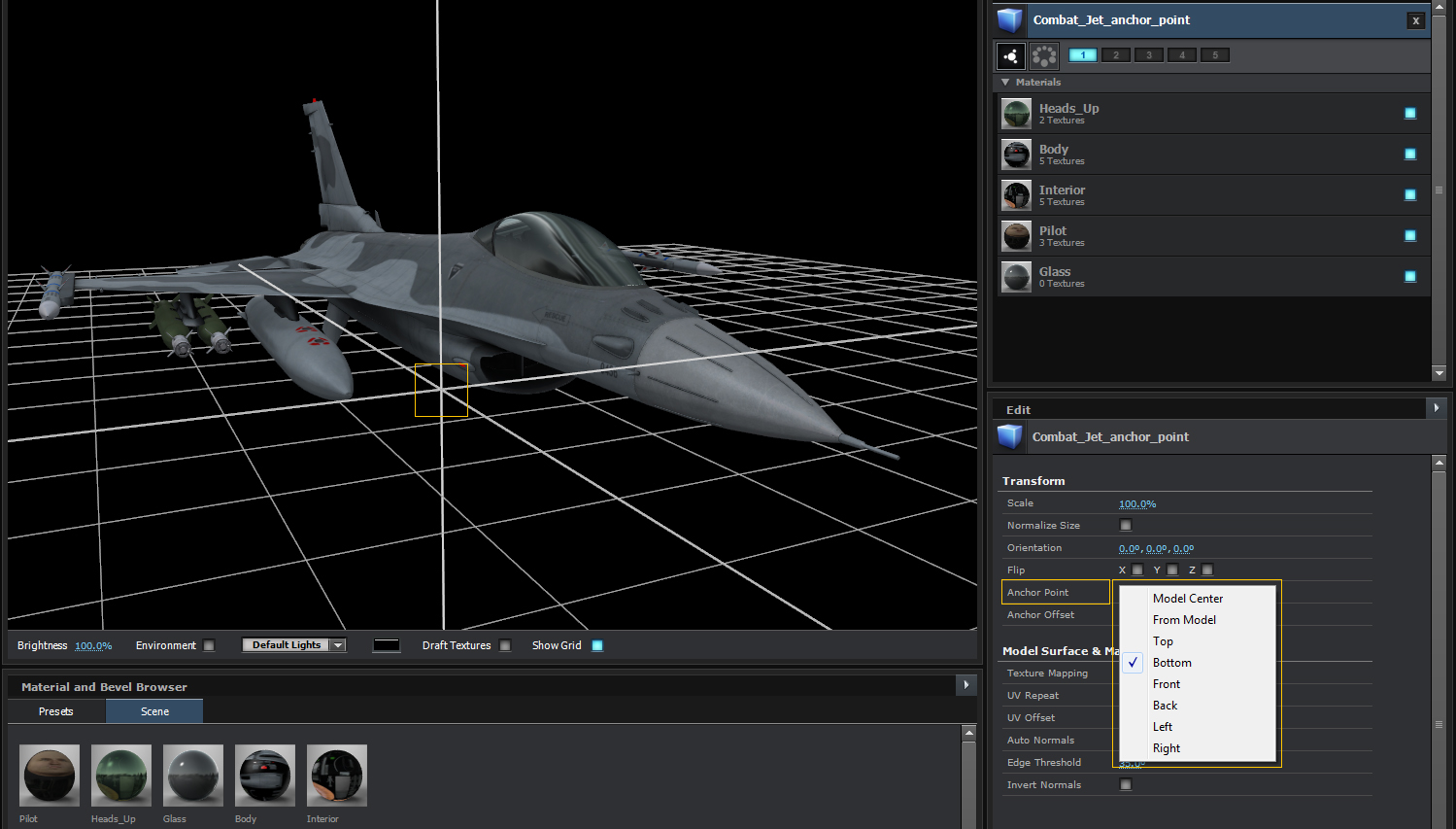Screen dimensions: 1456x829
Task: Click the Scale 100.0% value
Action: [x=1137, y=503]
